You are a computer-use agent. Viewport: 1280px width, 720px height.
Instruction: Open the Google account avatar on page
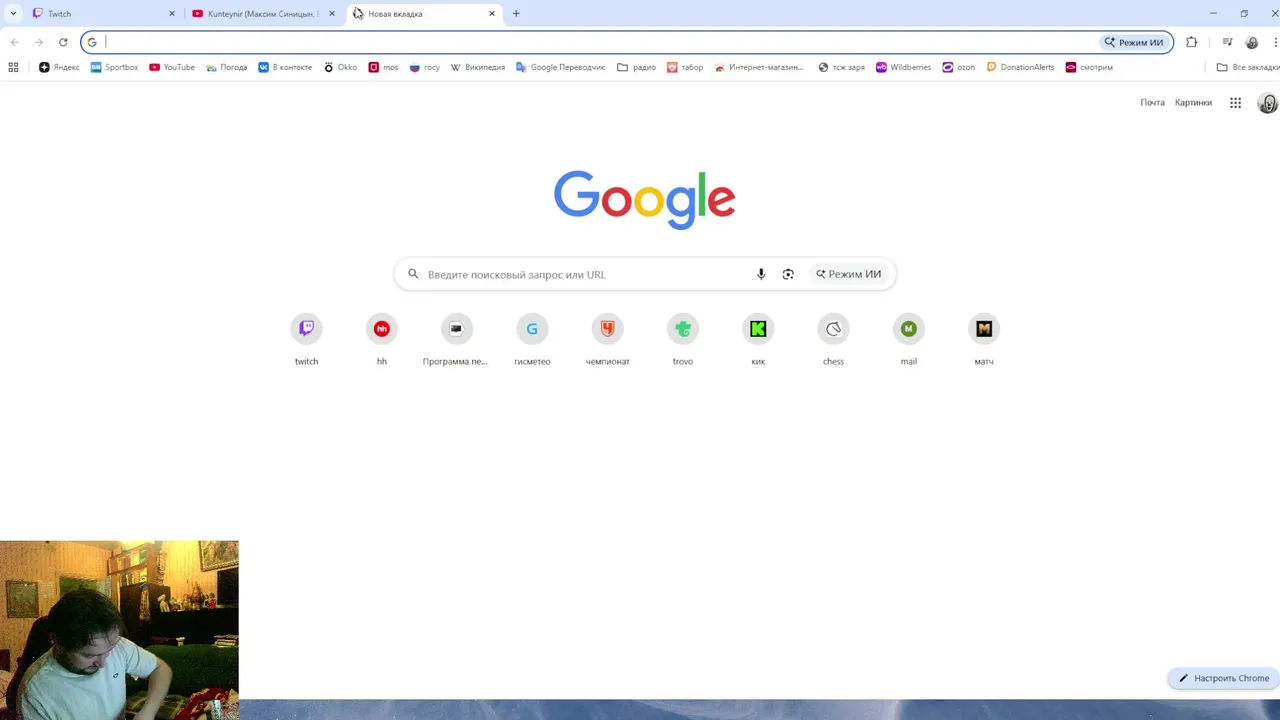1268,103
